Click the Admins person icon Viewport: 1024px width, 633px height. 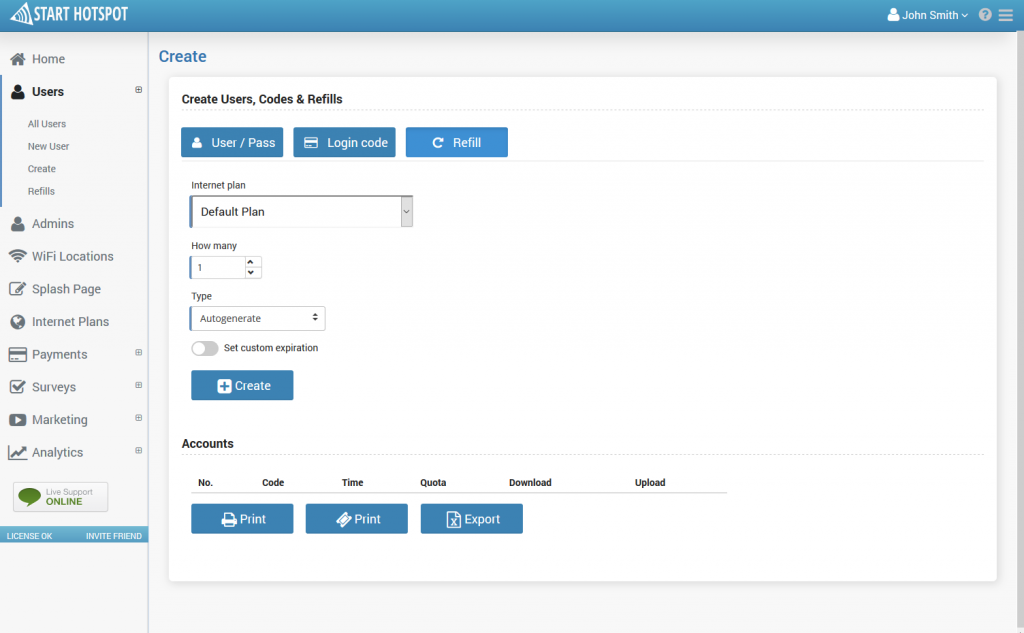pos(18,223)
